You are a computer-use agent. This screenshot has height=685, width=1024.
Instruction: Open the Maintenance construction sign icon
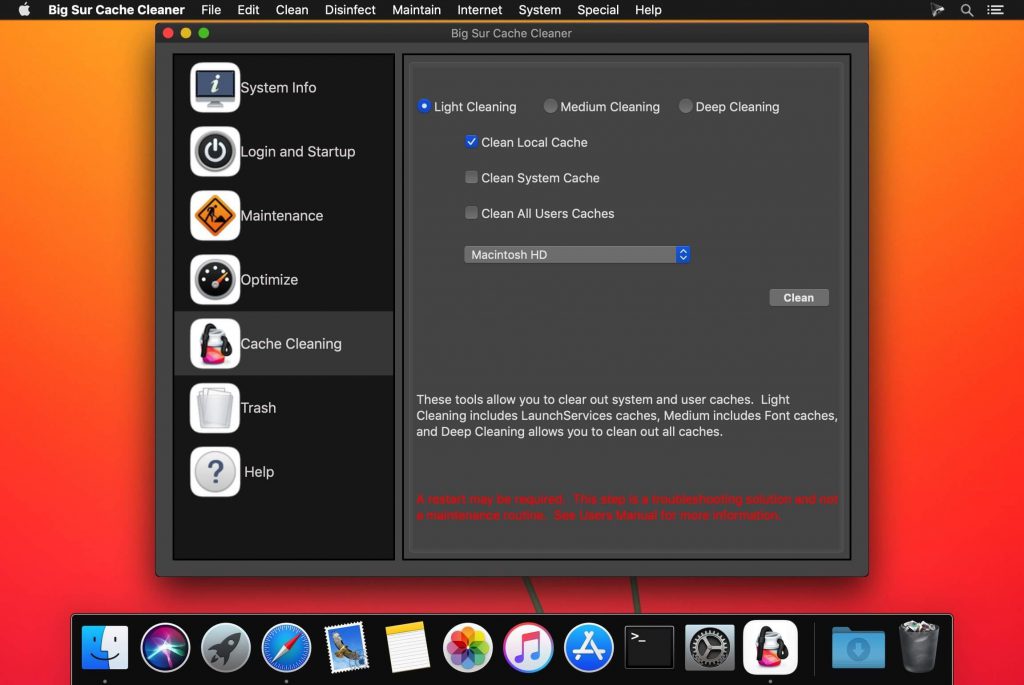coord(215,216)
